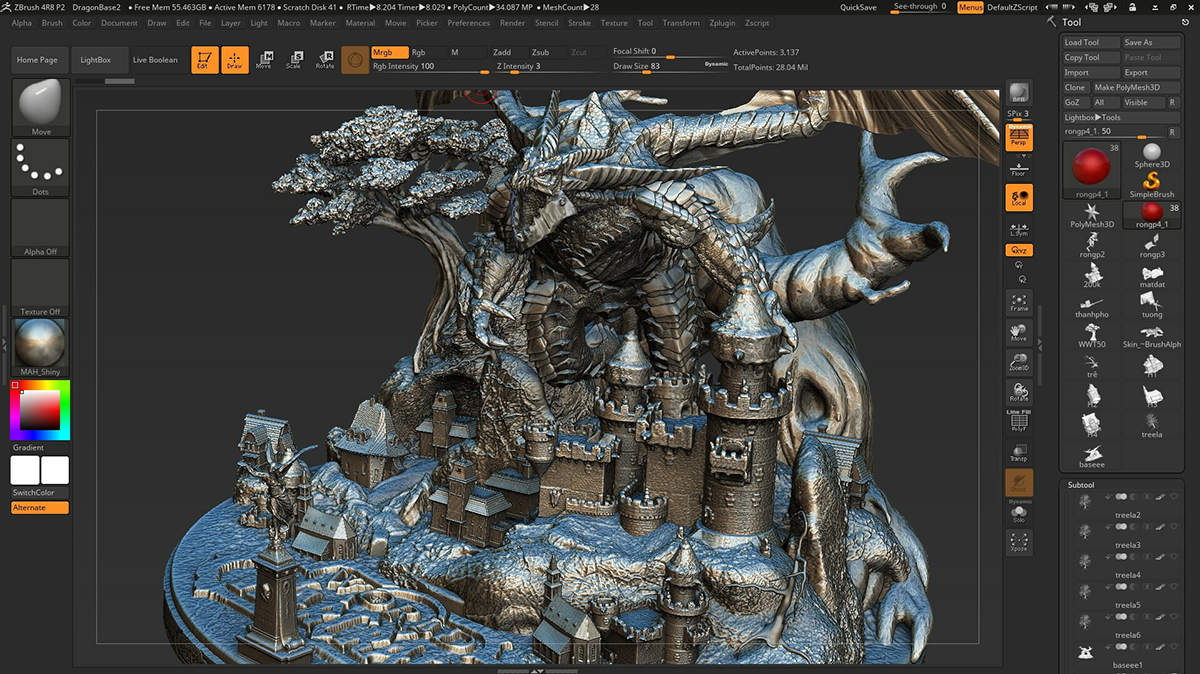1200x674 pixels.
Task: Open the Dots stroke type picker
Action: pos(40,166)
